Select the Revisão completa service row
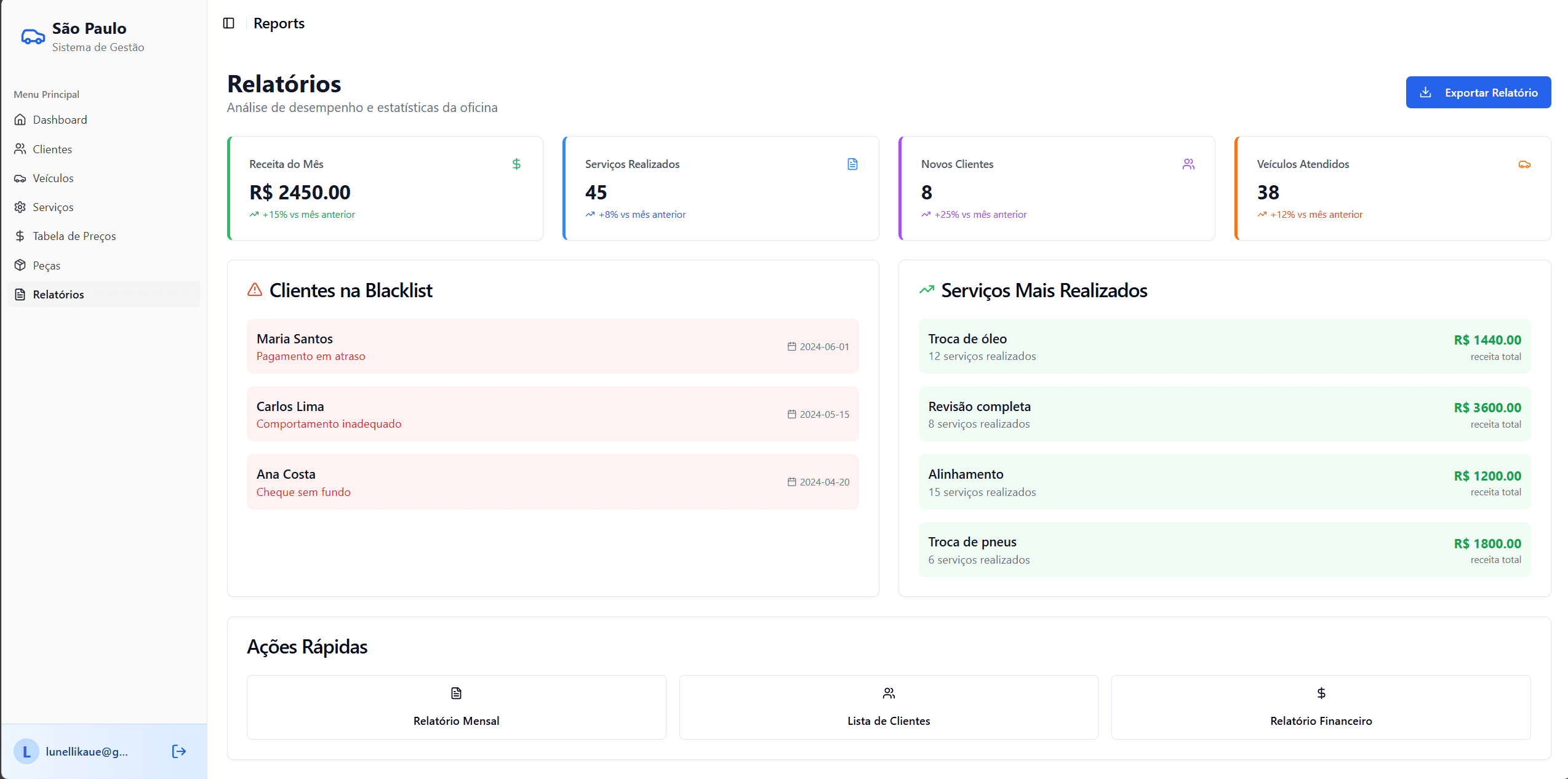The height and width of the screenshot is (779, 1568). (1225, 414)
